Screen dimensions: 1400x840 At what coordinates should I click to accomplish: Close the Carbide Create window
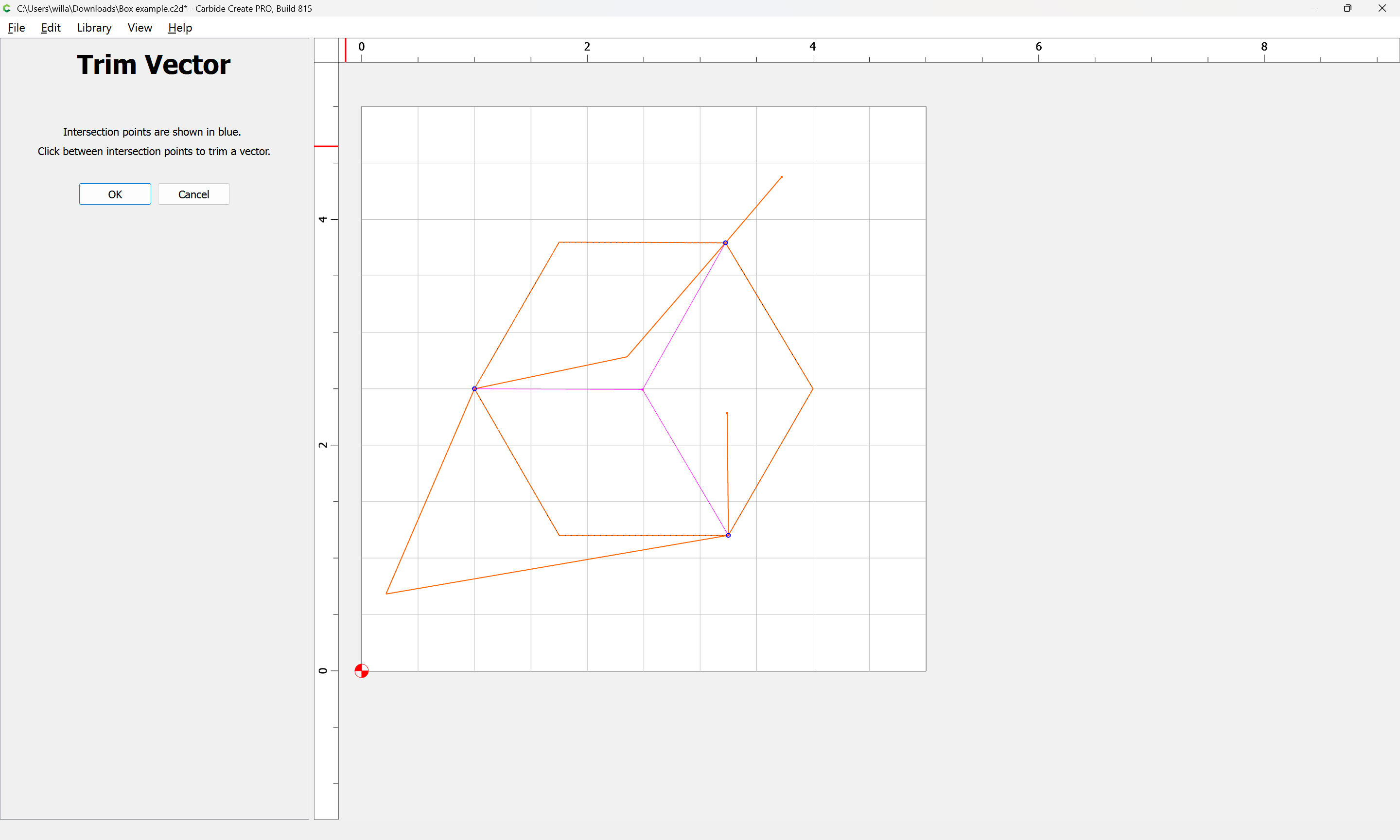tap(1382, 8)
